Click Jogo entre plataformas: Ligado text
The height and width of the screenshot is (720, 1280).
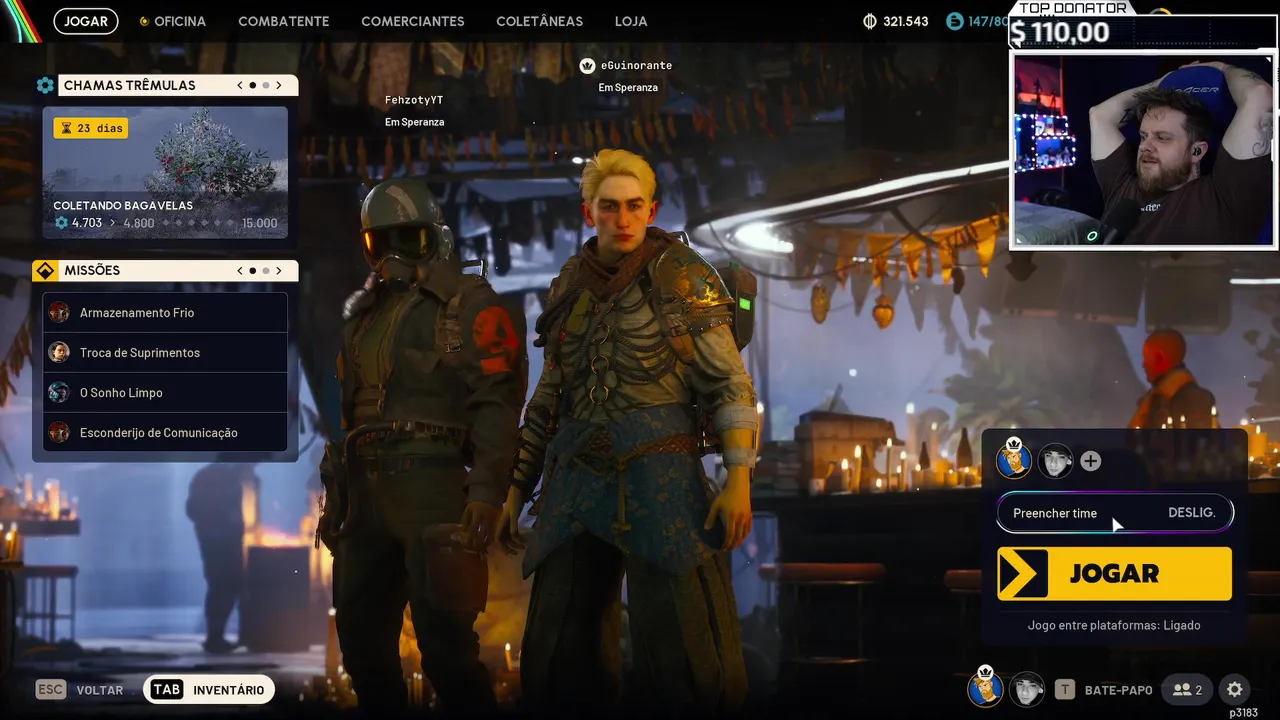1114,625
